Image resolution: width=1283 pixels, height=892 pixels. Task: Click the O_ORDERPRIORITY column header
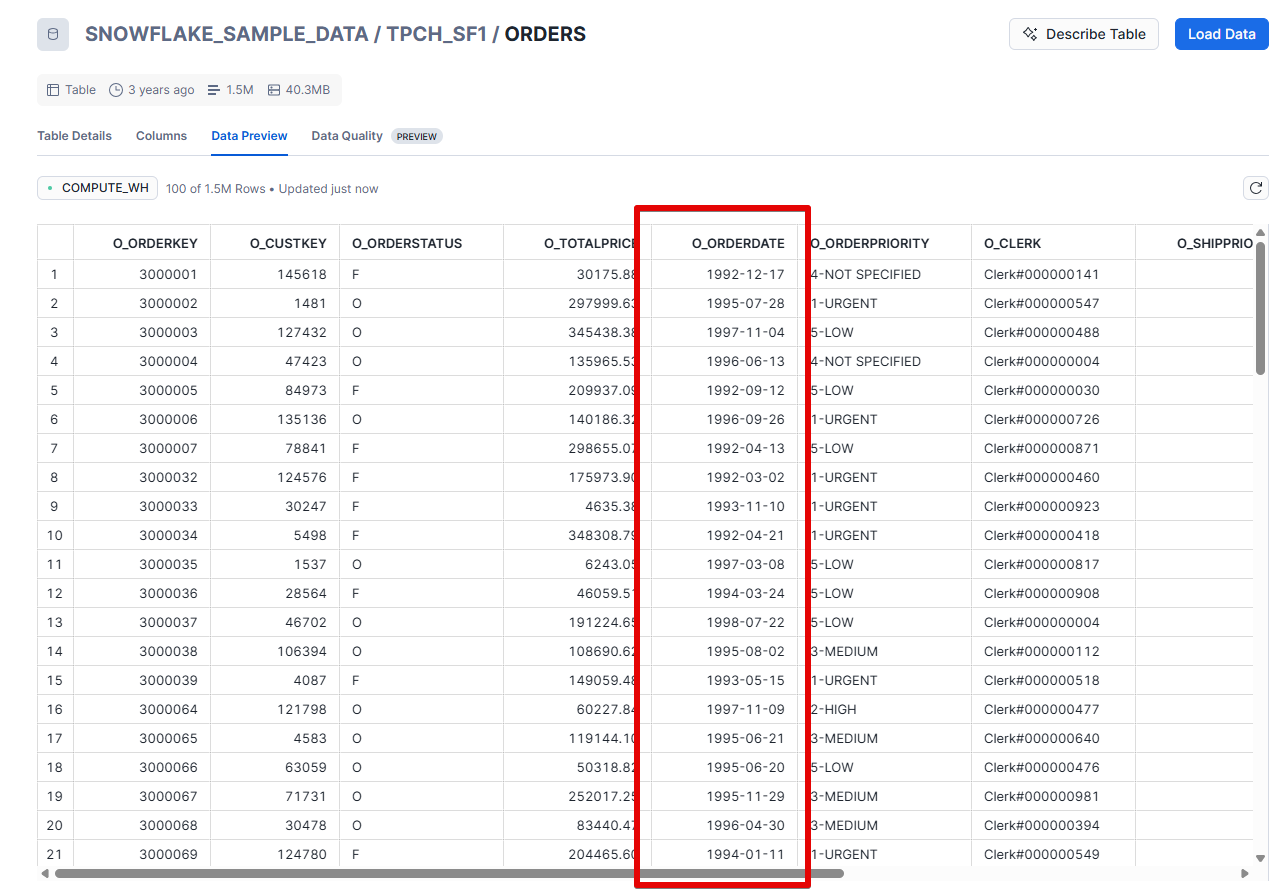[x=884, y=243]
